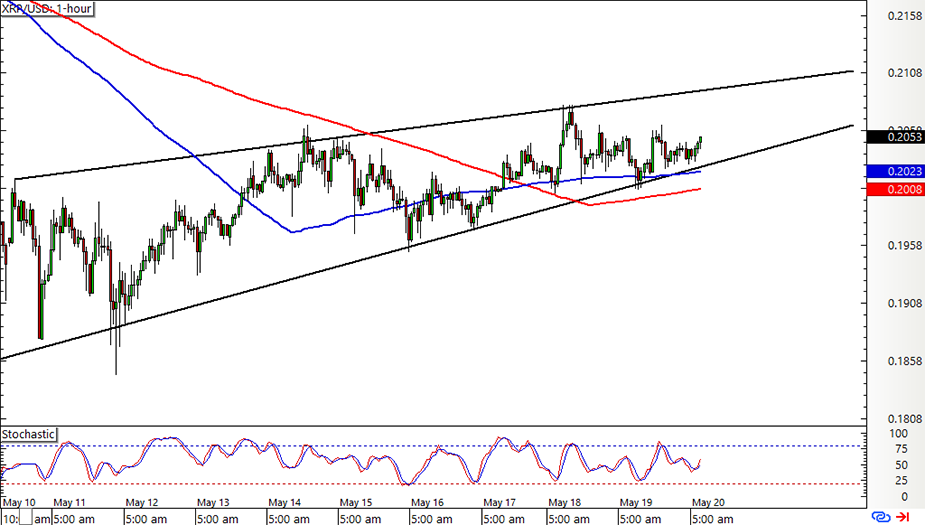The width and height of the screenshot is (925, 525).
Task: Click the May 14 date label
Action: click(x=284, y=503)
